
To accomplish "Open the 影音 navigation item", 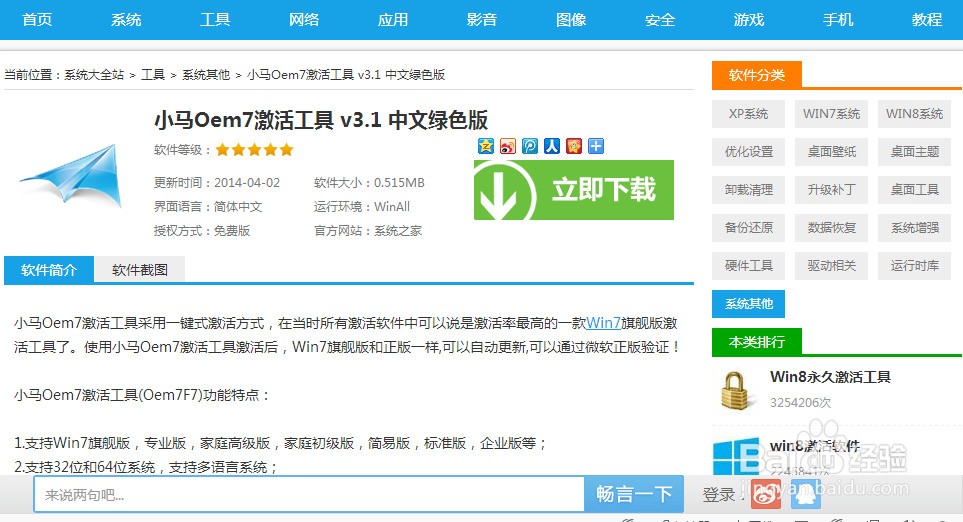I will point(482,20).
